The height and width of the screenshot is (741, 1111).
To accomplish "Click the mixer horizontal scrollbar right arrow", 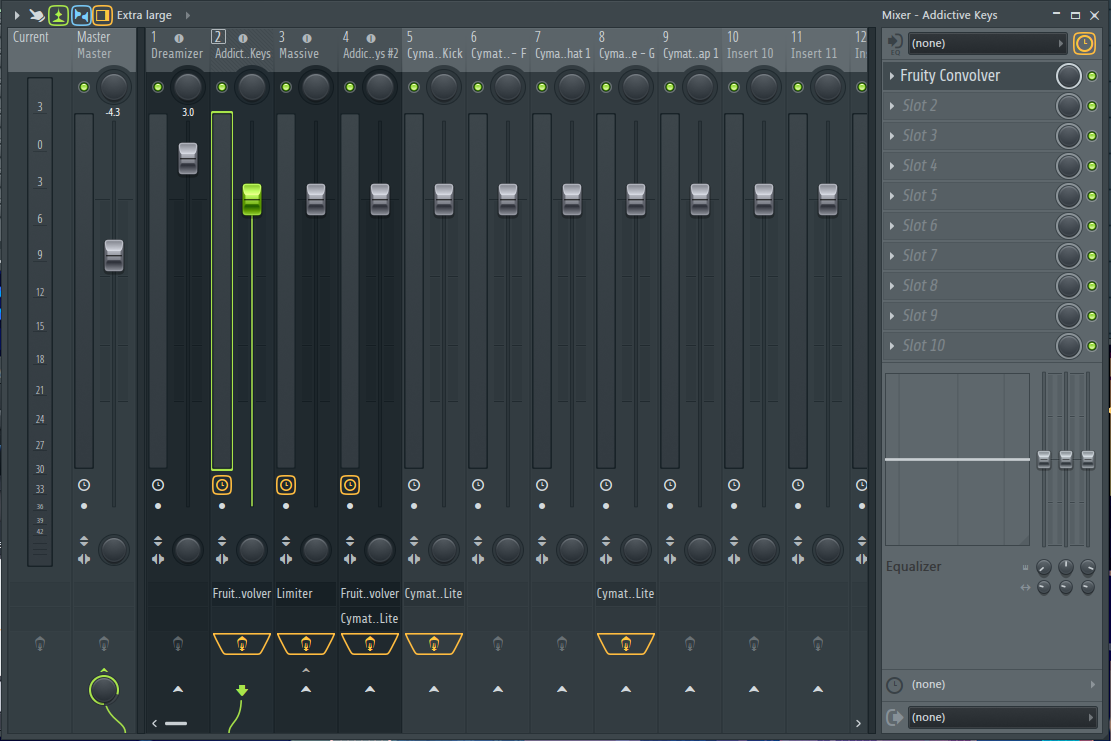I will coord(858,723).
